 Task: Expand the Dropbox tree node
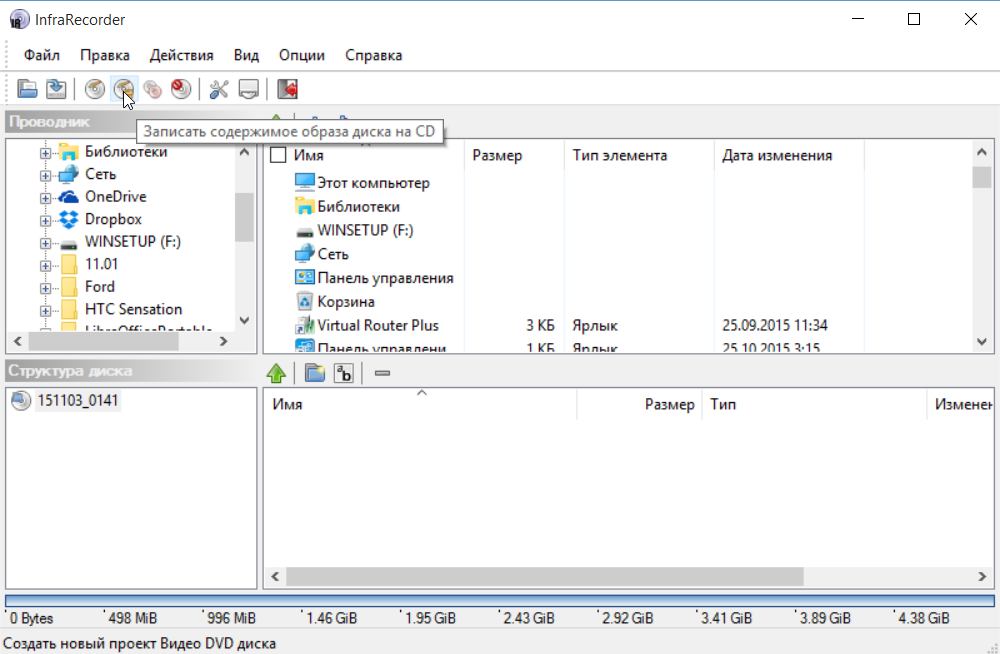pos(45,221)
